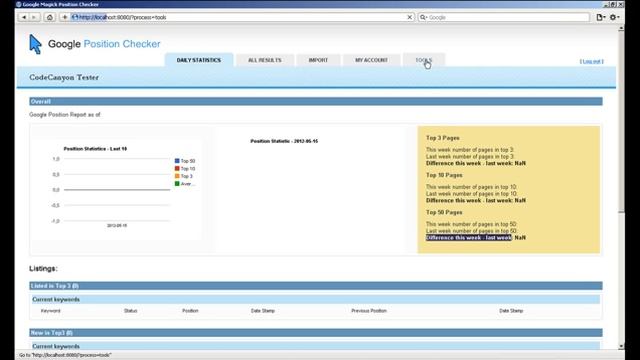Click the Top 10 Pages heading

[444, 175]
